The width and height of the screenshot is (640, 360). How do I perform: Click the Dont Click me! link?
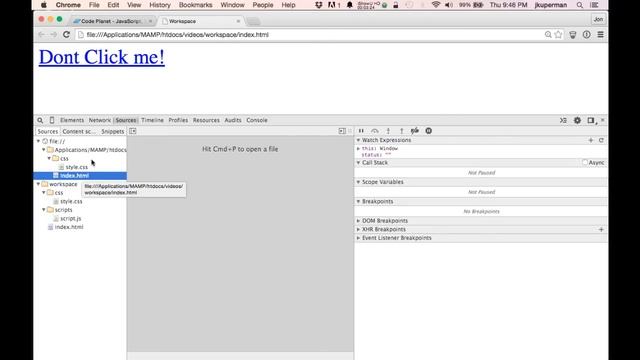coord(102,57)
